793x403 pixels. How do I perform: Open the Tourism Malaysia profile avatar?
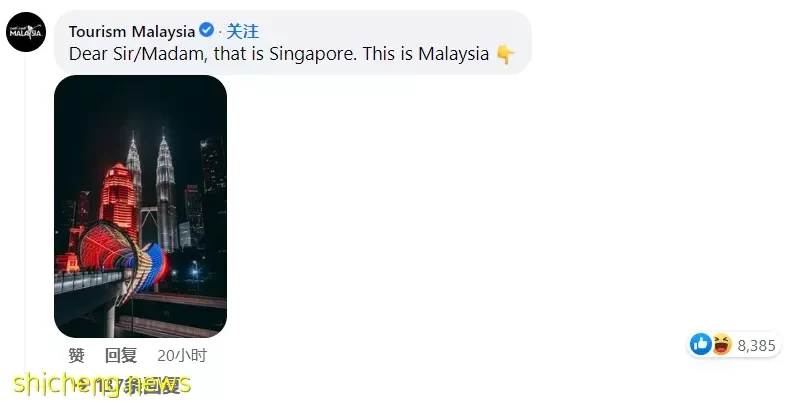click(26, 32)
